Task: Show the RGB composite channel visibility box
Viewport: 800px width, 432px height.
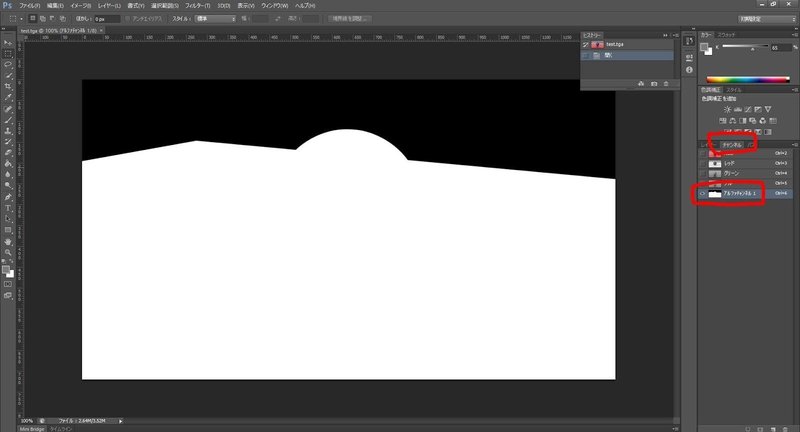Action: [x=703, y=153]
